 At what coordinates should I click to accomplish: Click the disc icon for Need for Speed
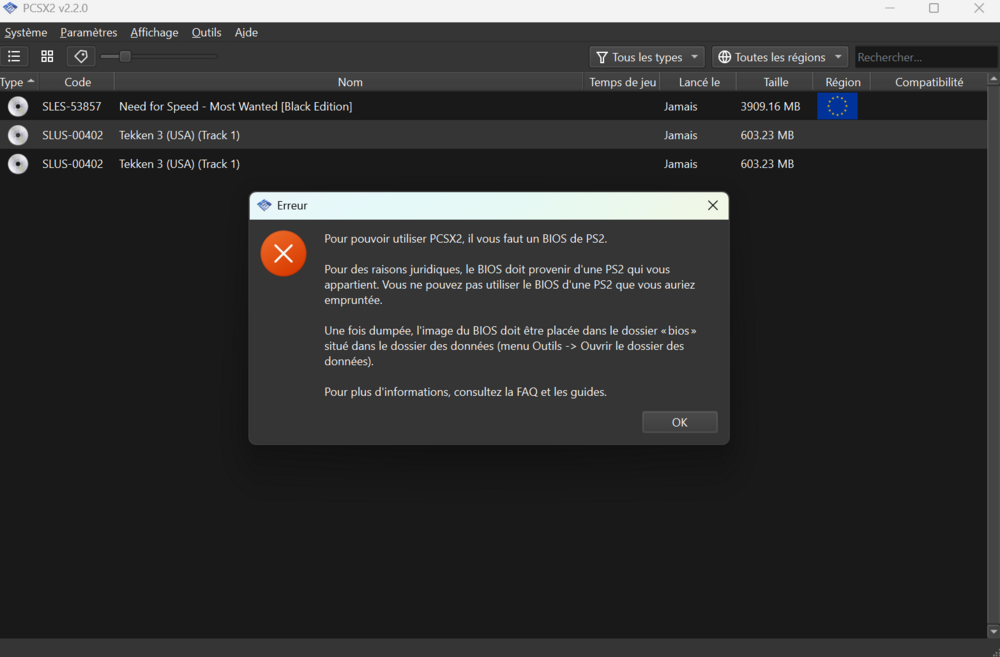[x=18, y=106]
